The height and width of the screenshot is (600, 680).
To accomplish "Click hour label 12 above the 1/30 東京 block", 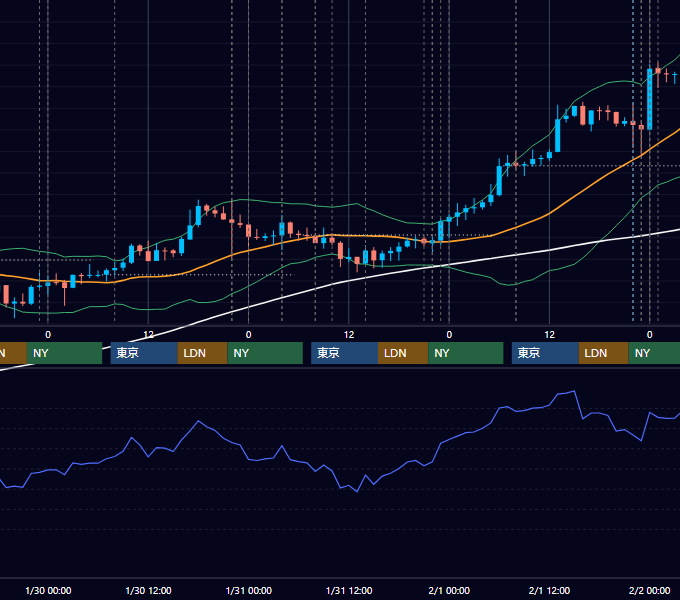I will coord(148,335).
